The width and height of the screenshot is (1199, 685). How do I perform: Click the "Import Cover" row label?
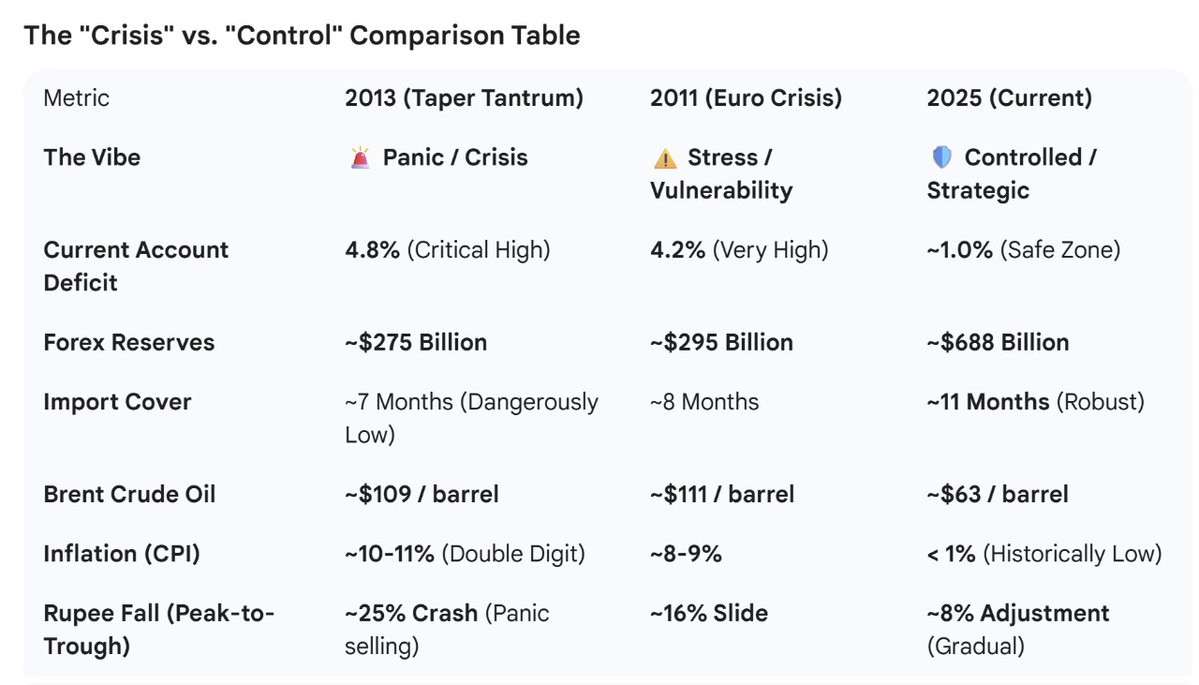click(117, 402)
